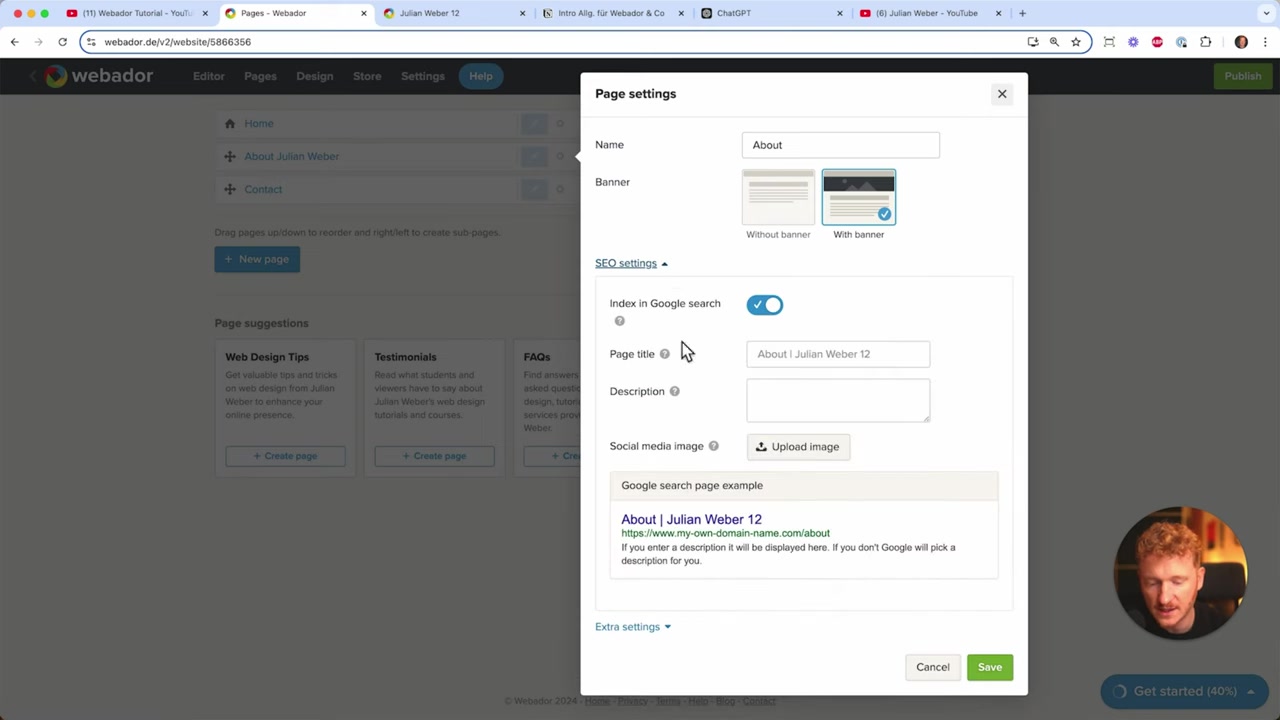Click the zoom magnifier icon in address bar
Image resolution: width=1280 pixels, height=720 pixels.
coord(1054,42)
